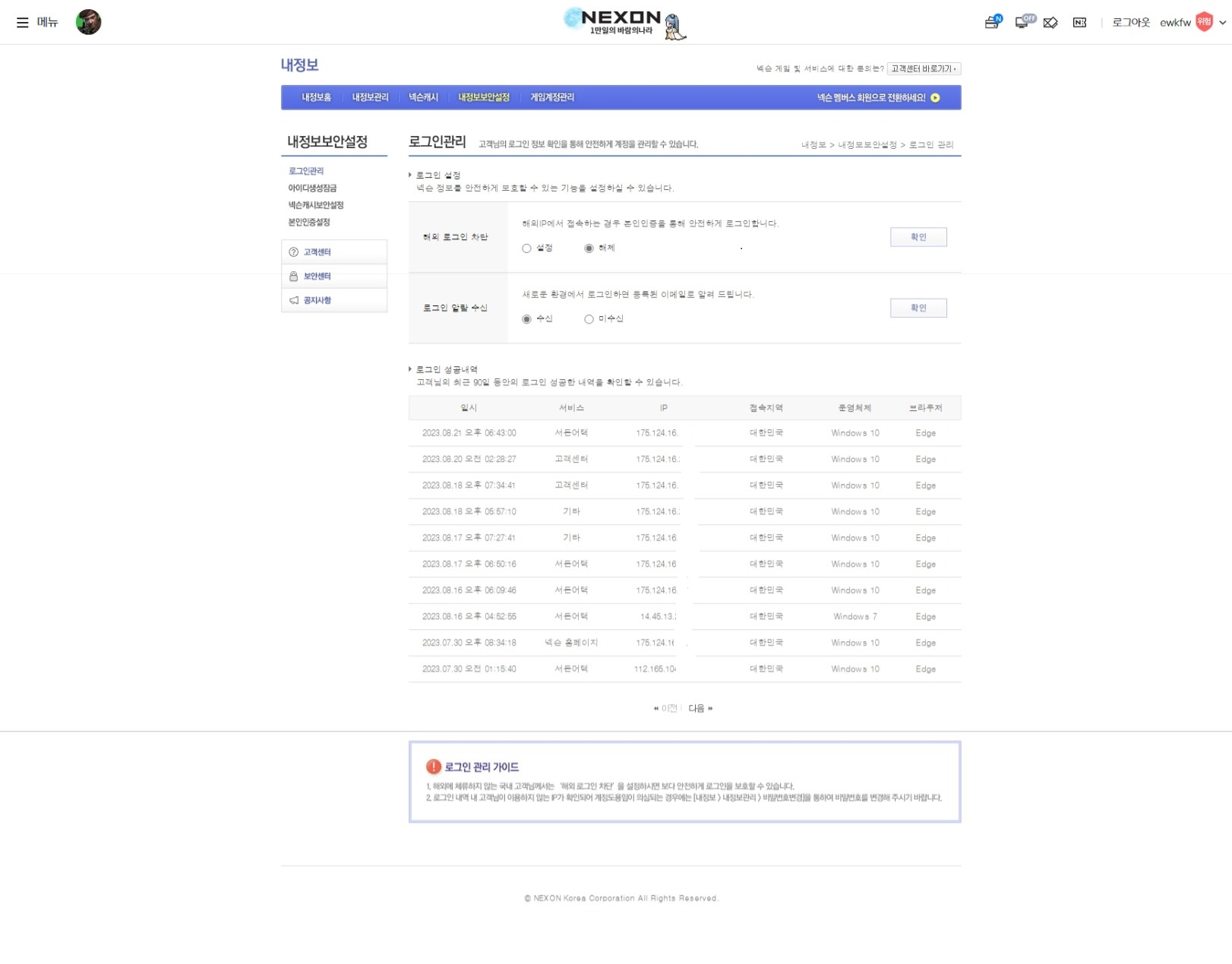Open the mail envelope icon

[x=1050, y=23]
